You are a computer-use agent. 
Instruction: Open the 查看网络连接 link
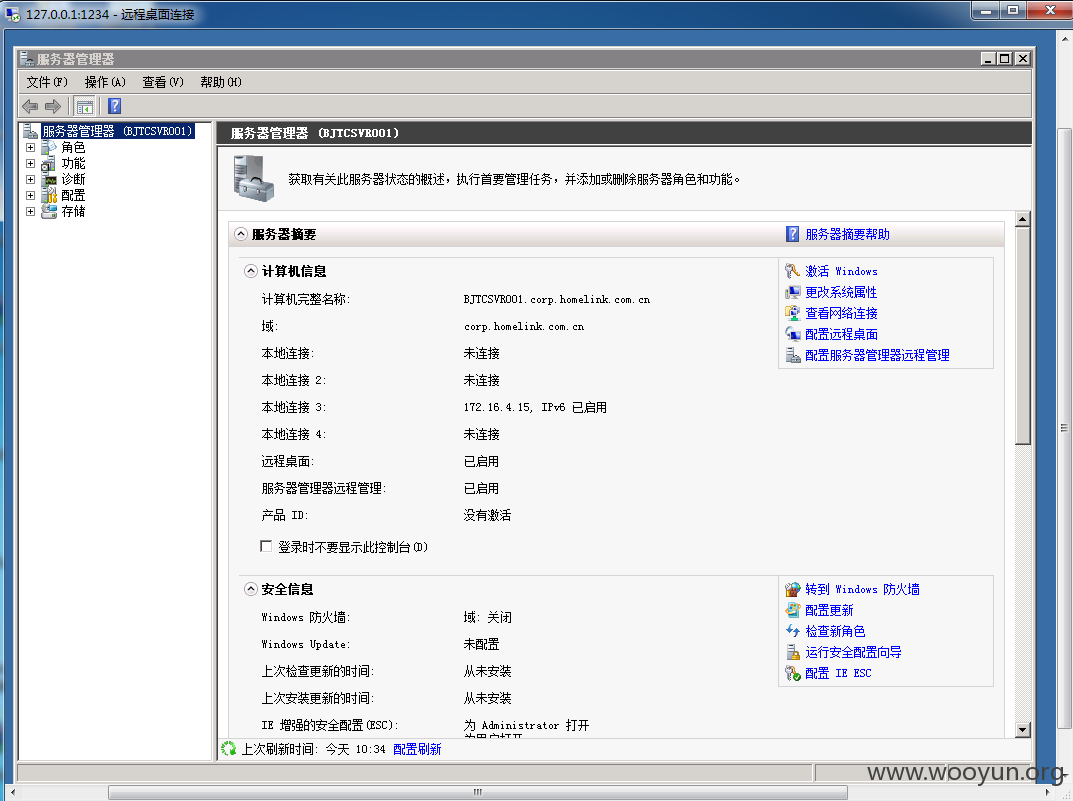[x=841, y=313]
